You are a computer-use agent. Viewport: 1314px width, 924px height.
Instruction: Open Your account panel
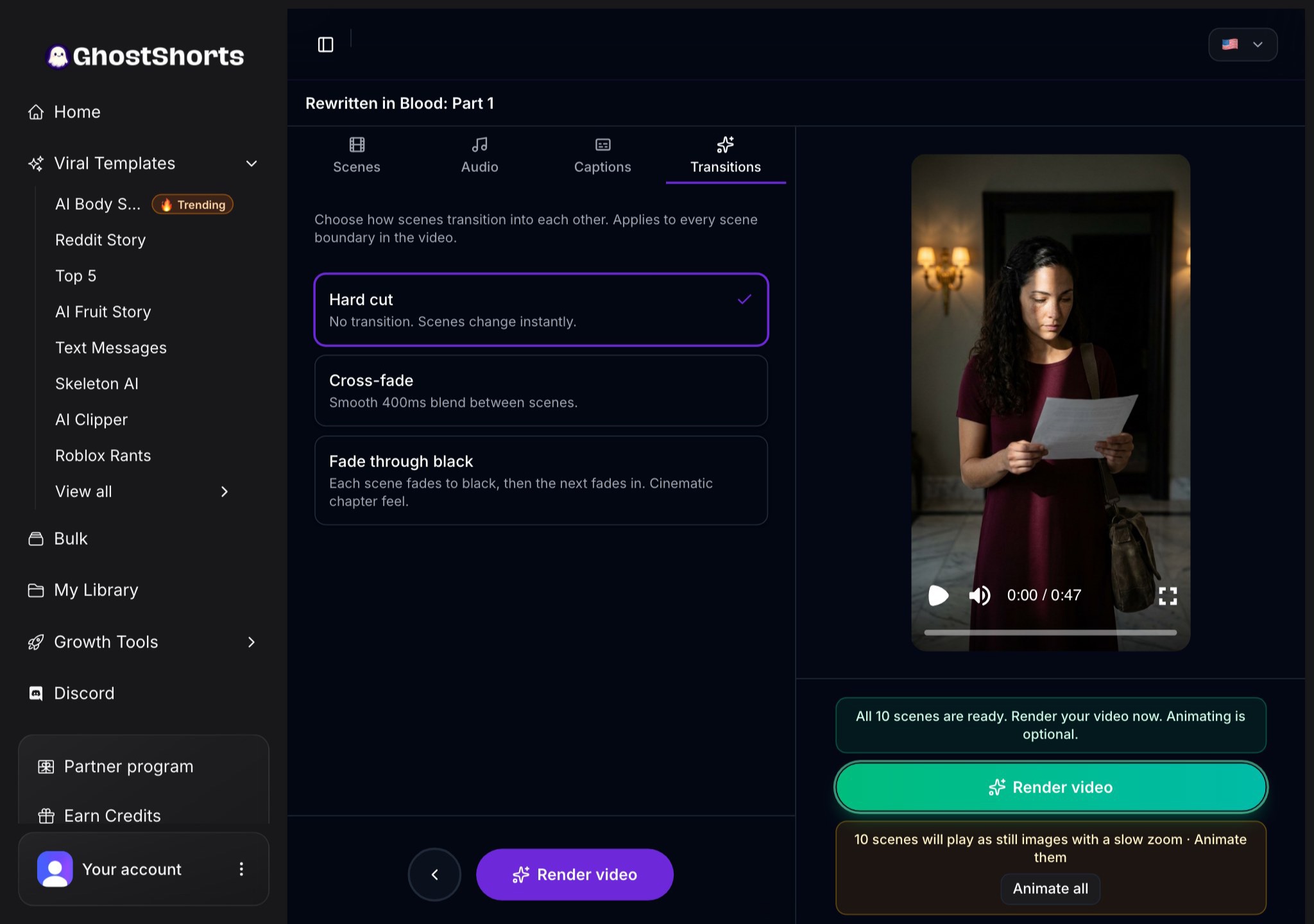tap(144, 869)
